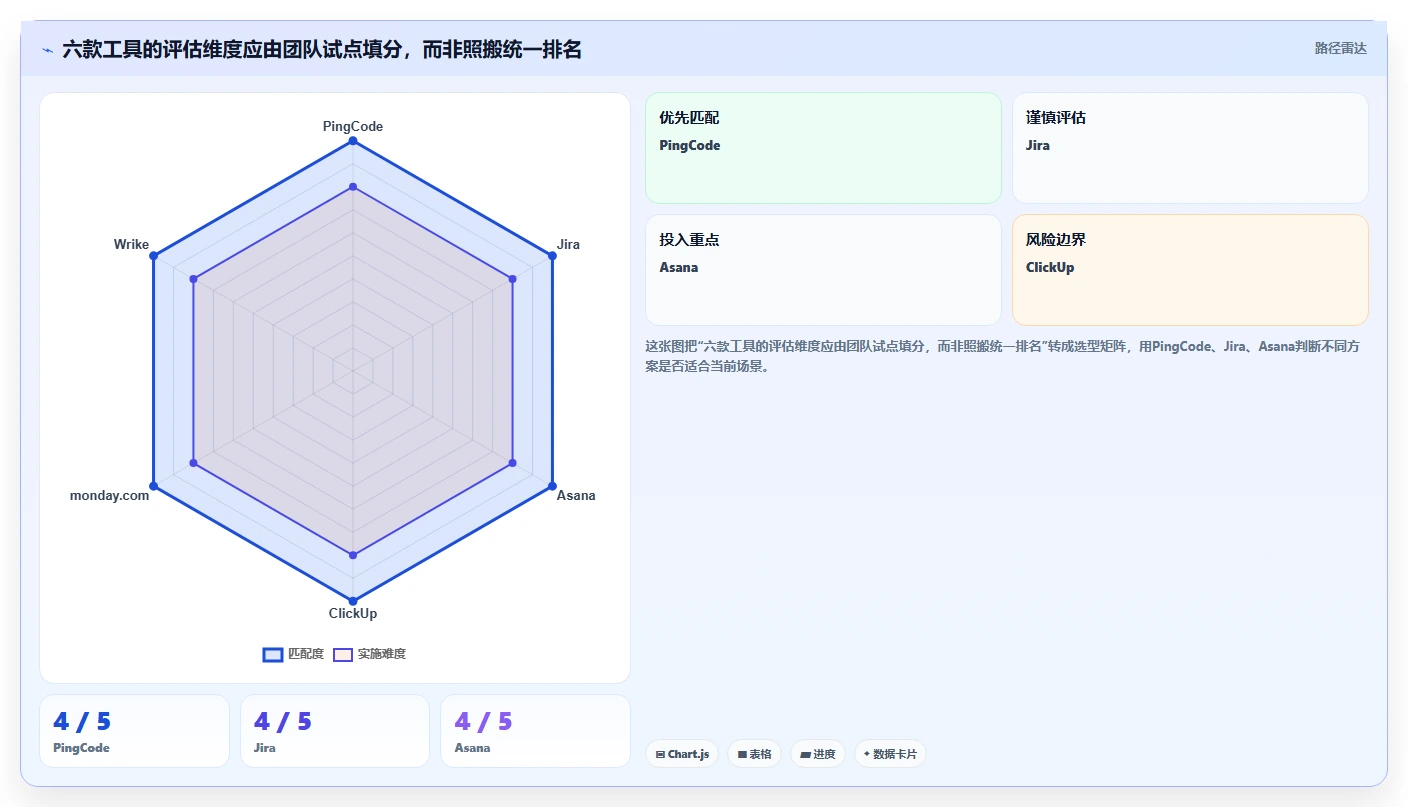Open the Chart.js chip
This screenshot has width=1408, height=807.
(682, 754)
